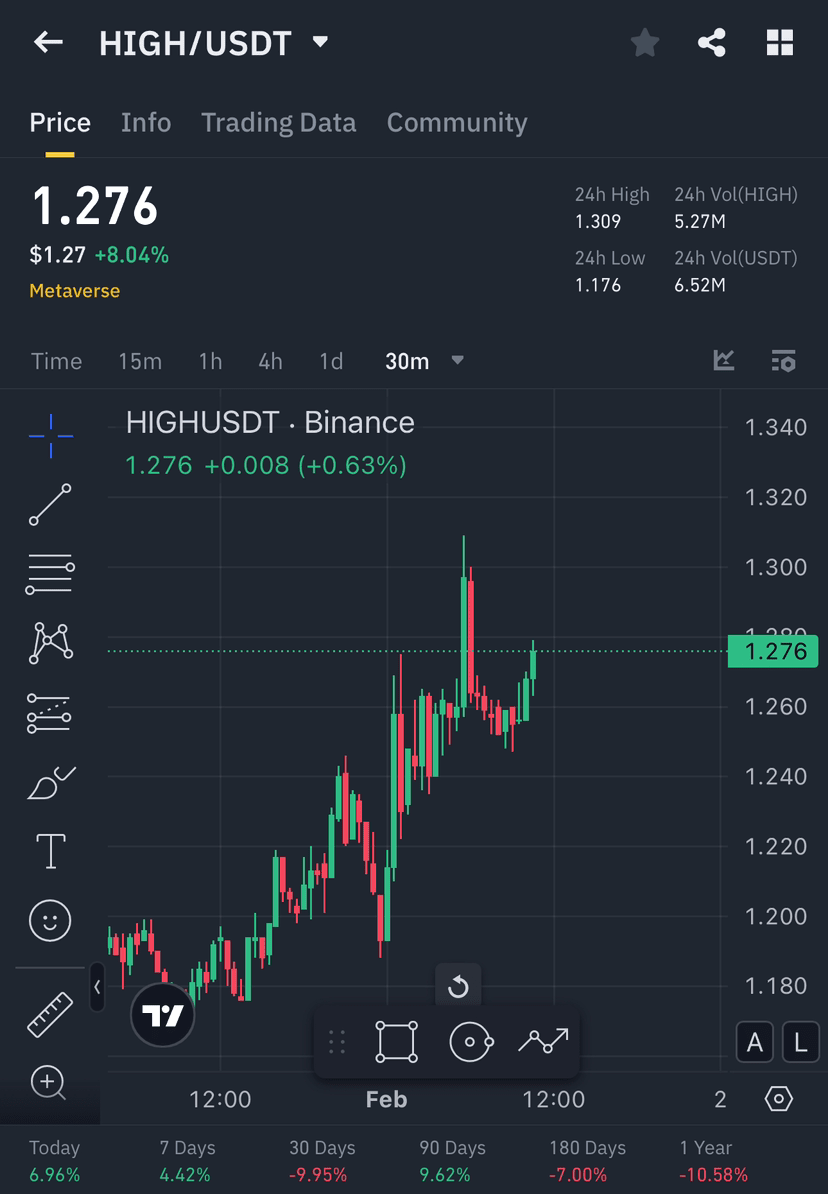The height and width of the screenshot is (1194, 828).
Task: Select the horizontal lines tool
Action: (x=50, y=574)
